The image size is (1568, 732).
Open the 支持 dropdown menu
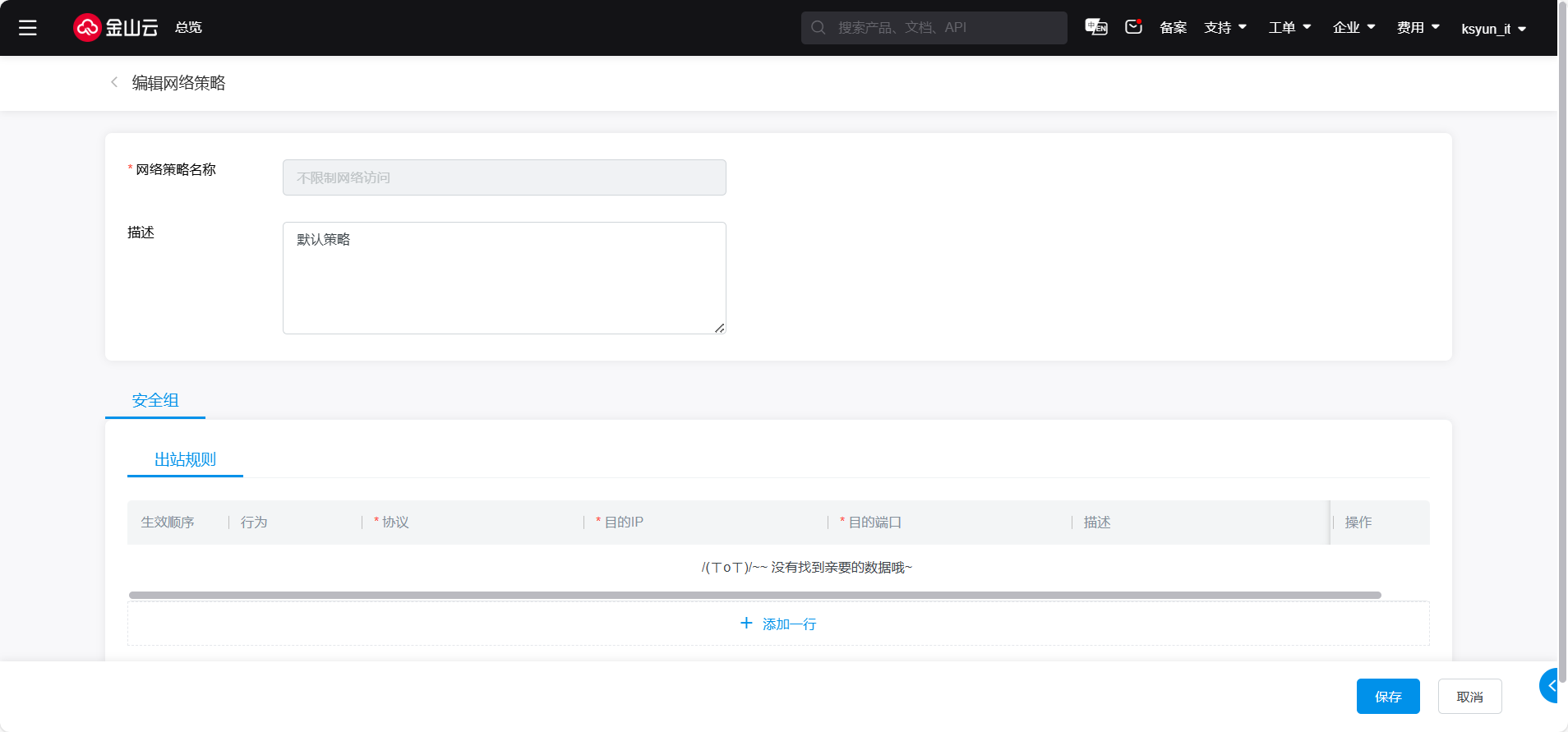point(1225,28)
